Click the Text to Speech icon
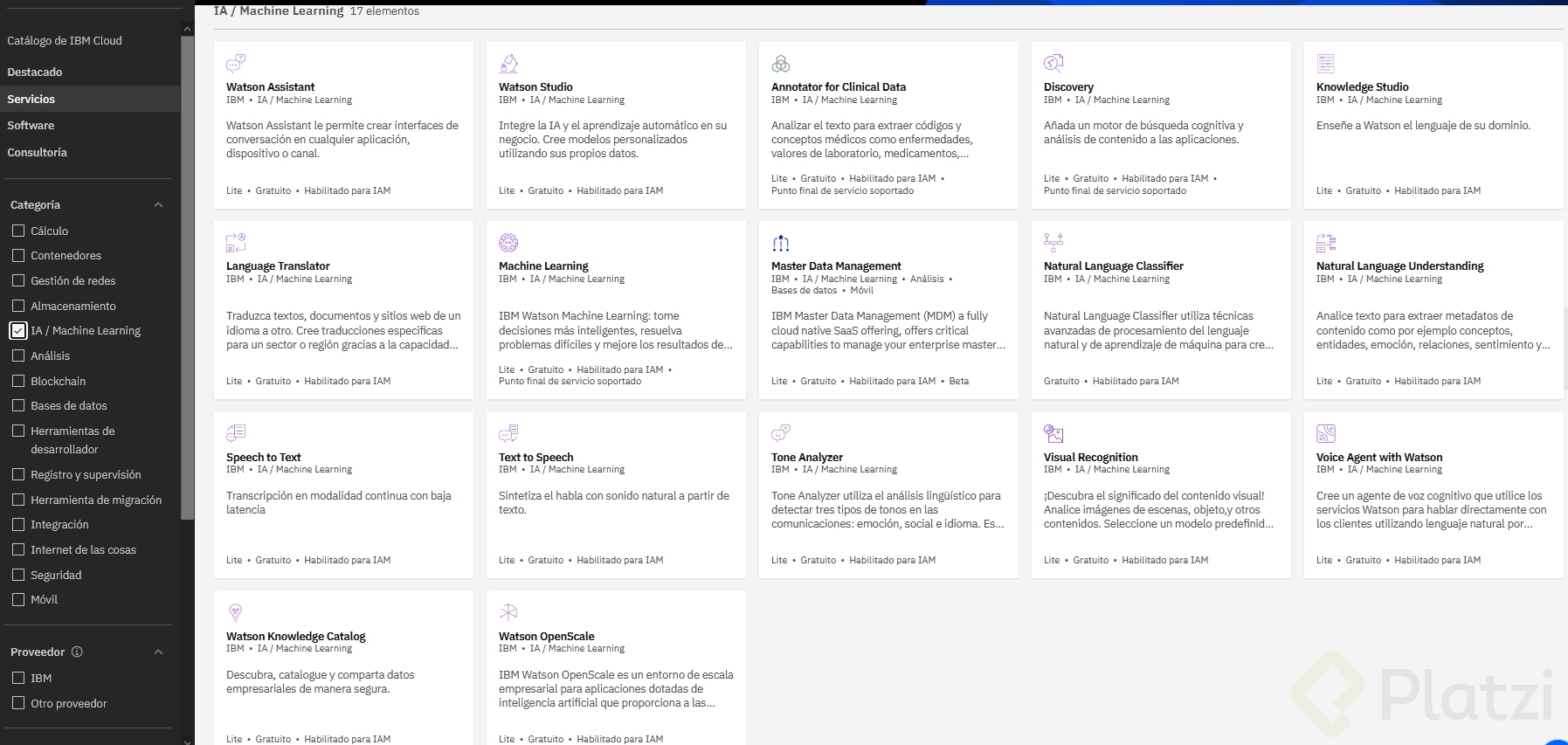 click(508, 433)
